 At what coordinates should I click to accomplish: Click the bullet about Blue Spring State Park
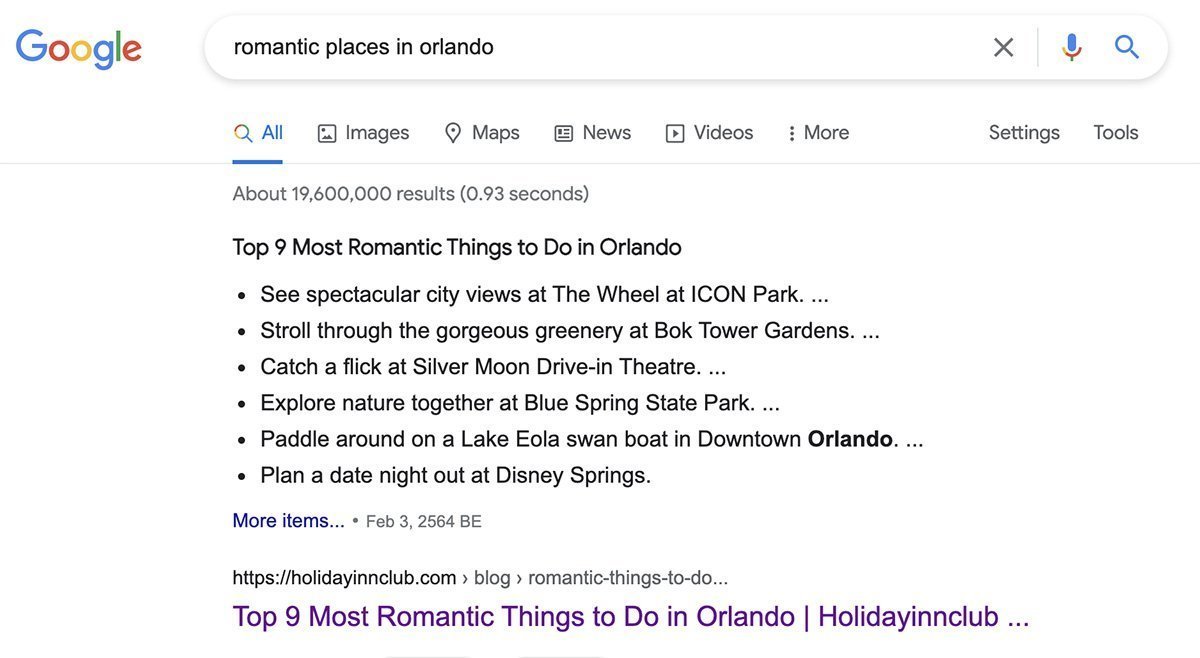pos(520,403)
